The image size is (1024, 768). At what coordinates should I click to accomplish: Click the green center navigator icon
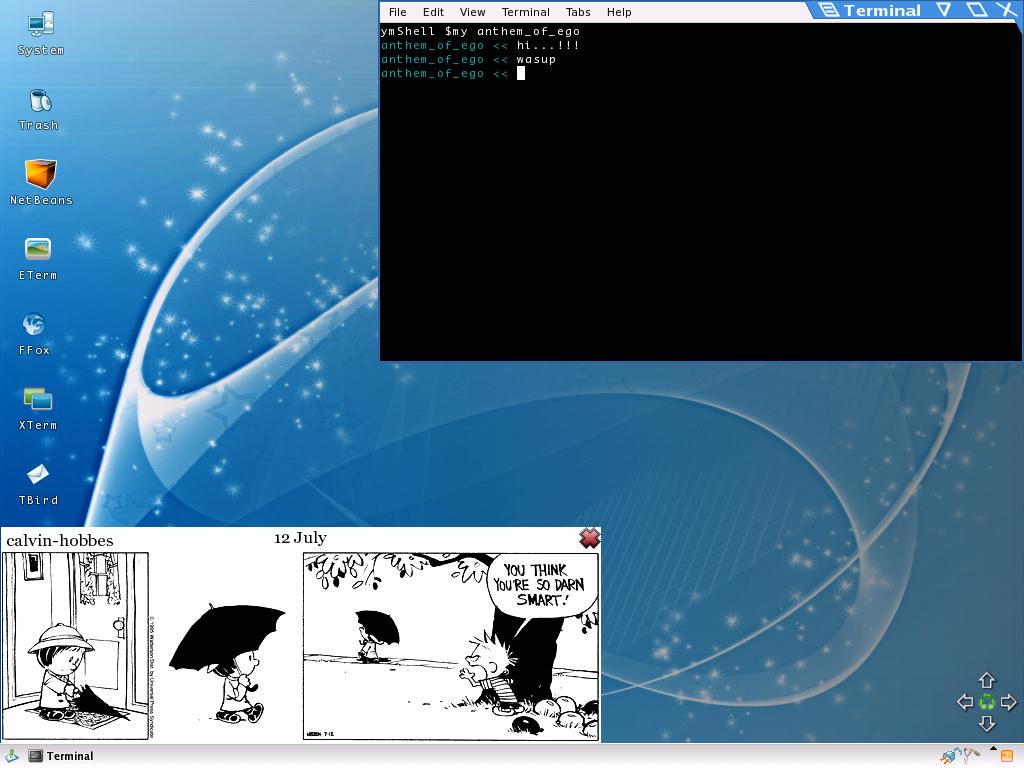pyautogui.click(x=987, y=702)
